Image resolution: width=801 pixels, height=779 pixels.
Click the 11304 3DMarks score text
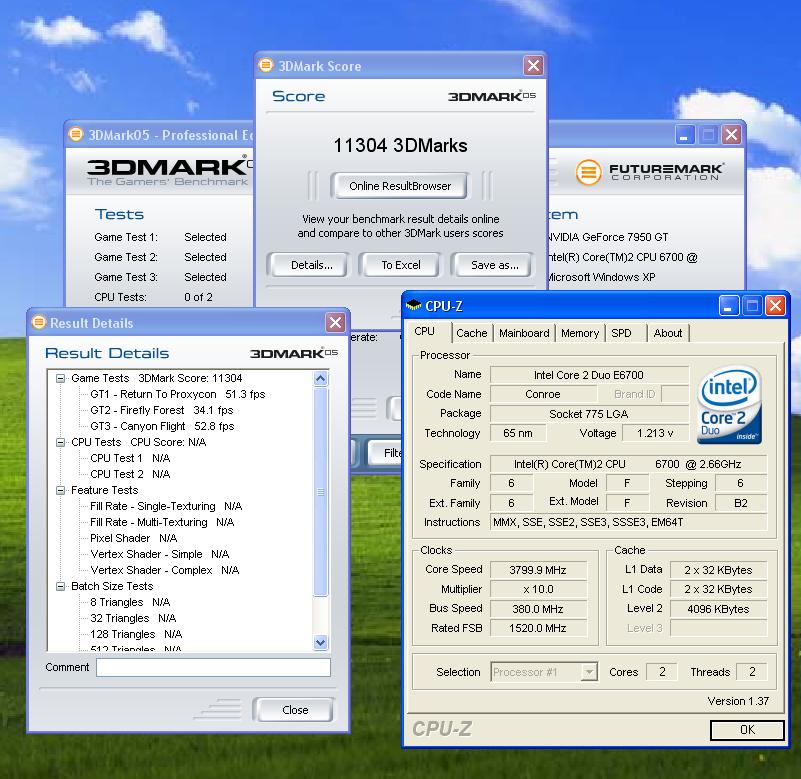coord(400,146)
